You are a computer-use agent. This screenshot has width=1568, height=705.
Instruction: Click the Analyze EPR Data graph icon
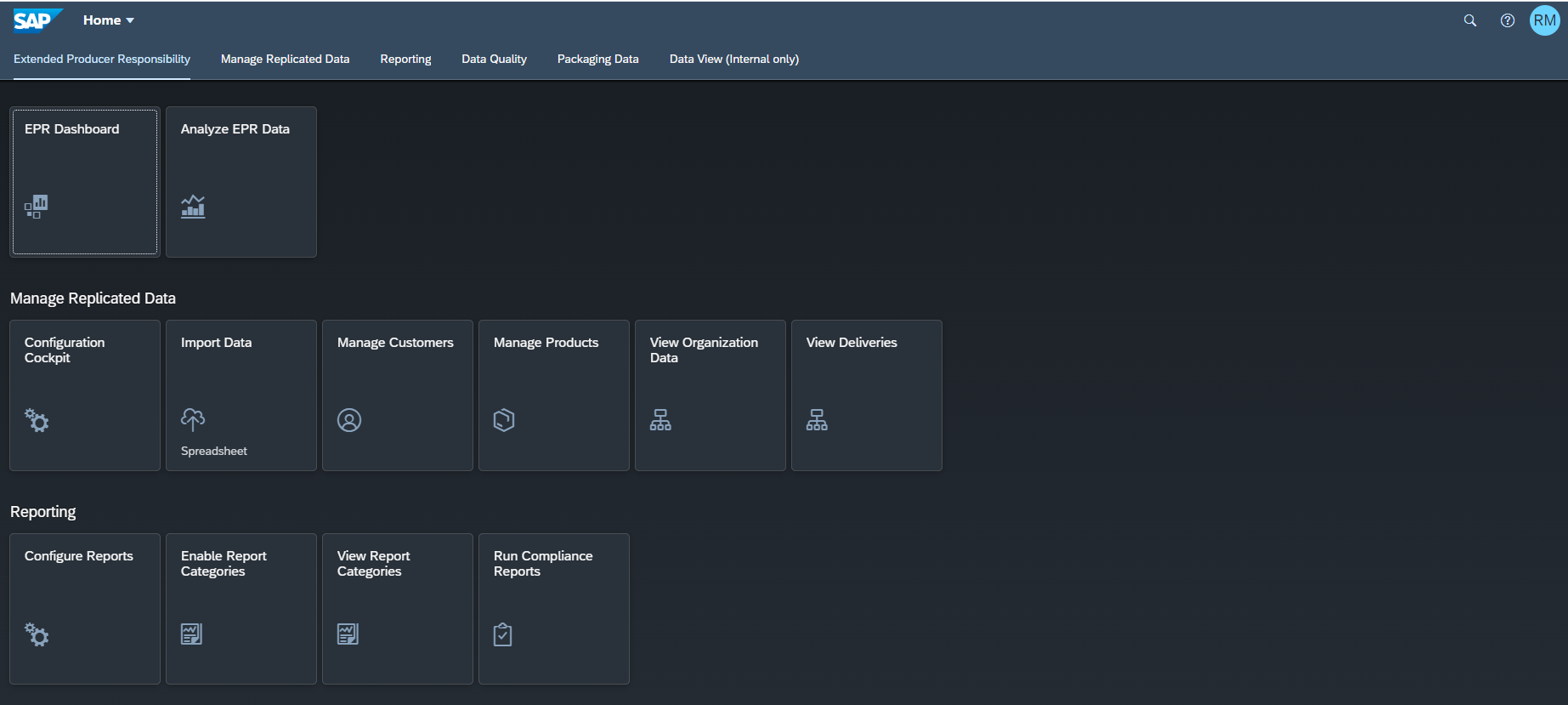coord(193,207)
